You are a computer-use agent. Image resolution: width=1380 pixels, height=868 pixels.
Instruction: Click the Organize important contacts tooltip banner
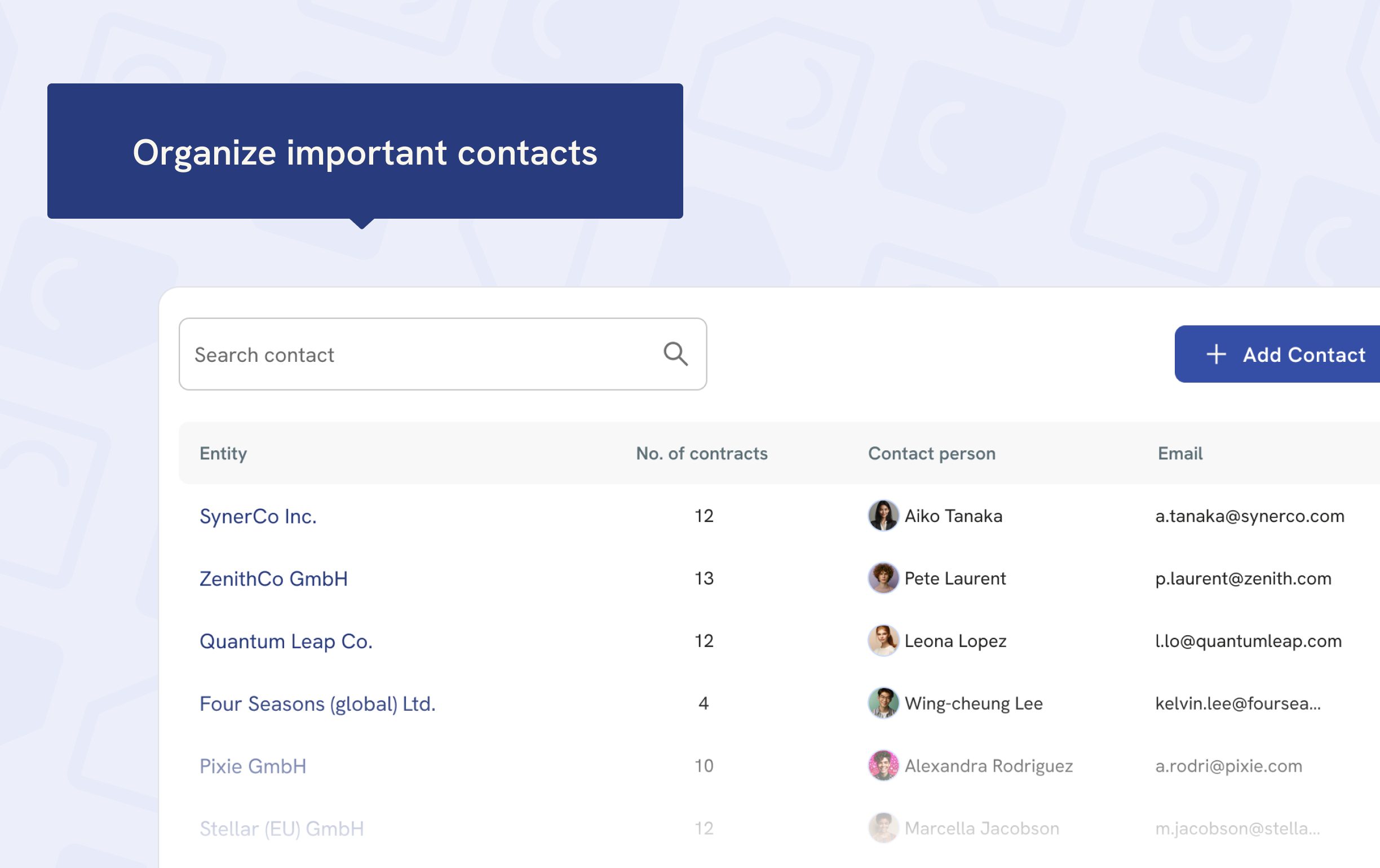(x=365, y=152)
